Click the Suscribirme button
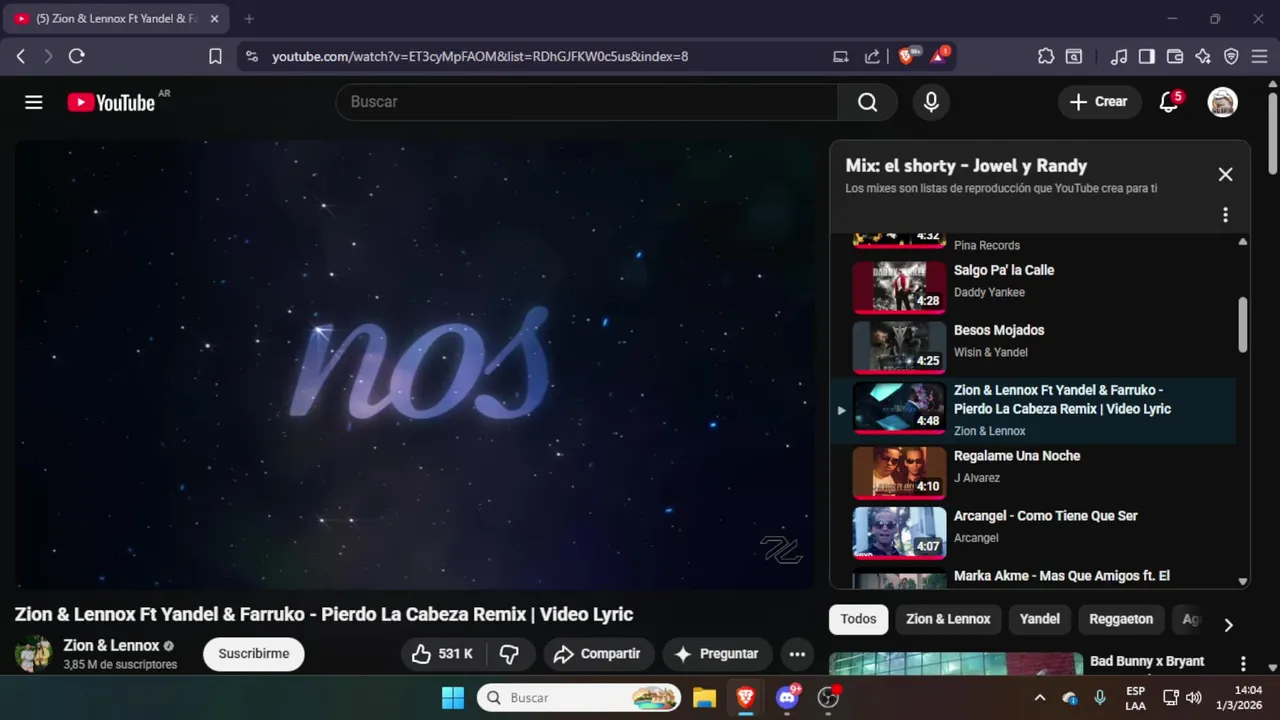Screen dimensions: 1280x720 coord(254,654)
